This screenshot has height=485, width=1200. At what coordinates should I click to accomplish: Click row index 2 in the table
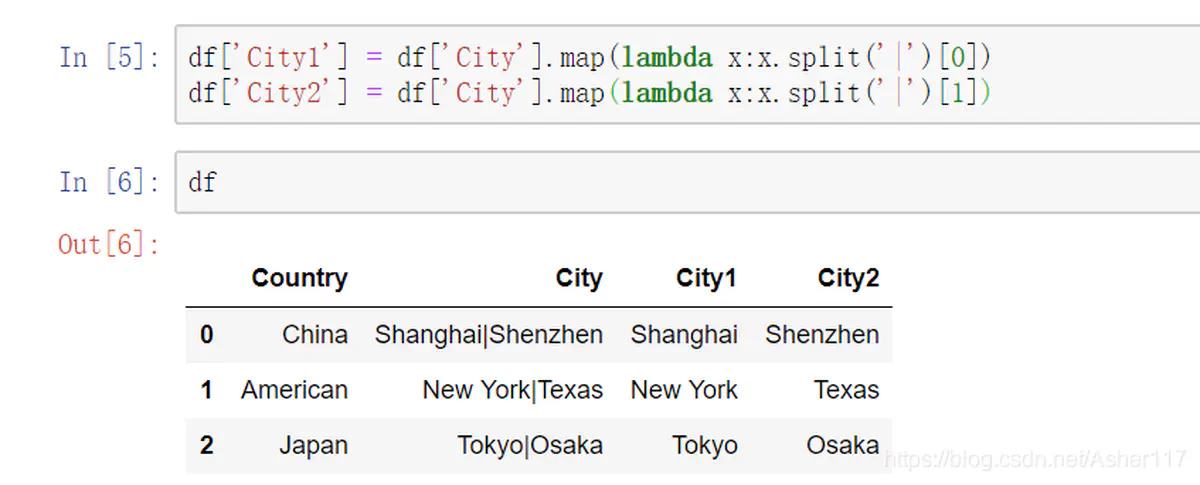tap(206, 444)
